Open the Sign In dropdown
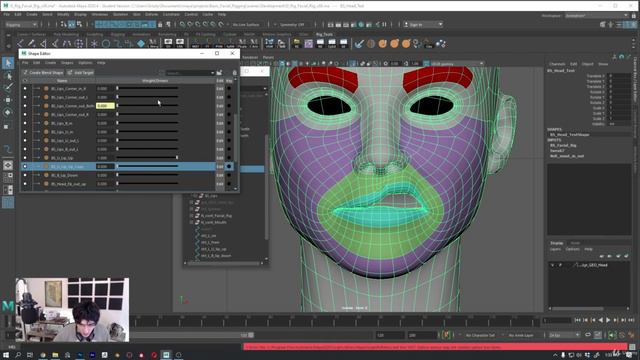 (x=423, y=24)
